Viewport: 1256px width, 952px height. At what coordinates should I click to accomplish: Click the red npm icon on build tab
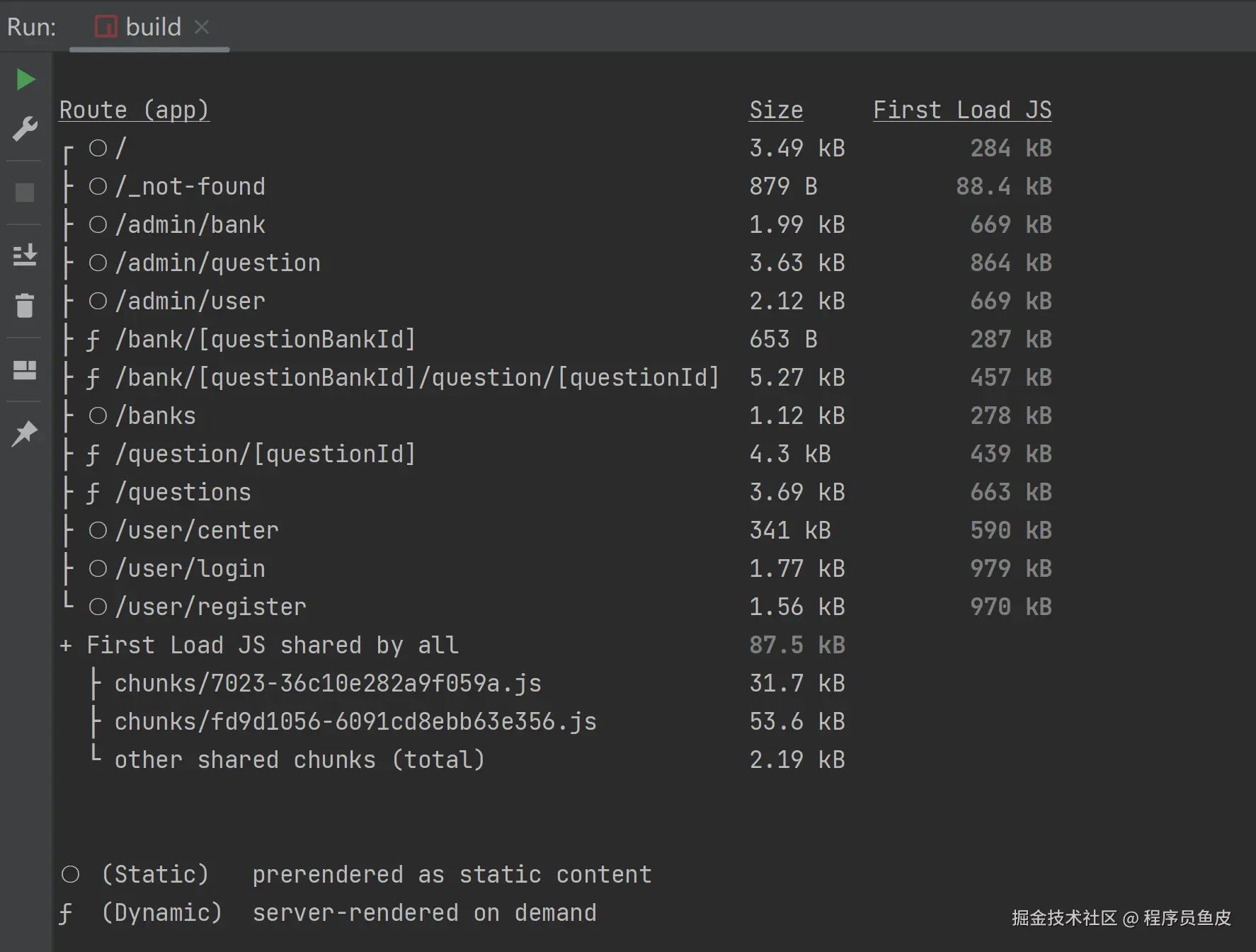(106, 27)
